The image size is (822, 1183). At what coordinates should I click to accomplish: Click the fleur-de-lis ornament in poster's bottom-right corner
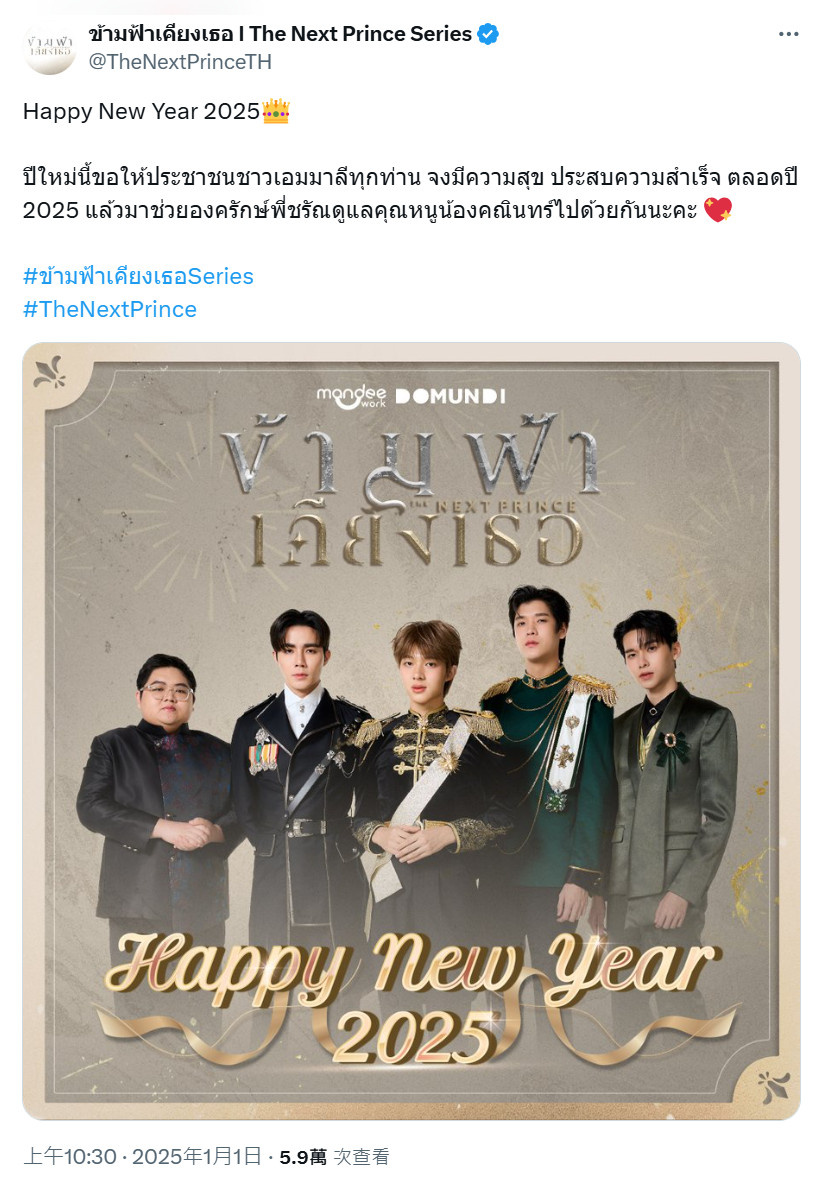(x=773, y=1087)
